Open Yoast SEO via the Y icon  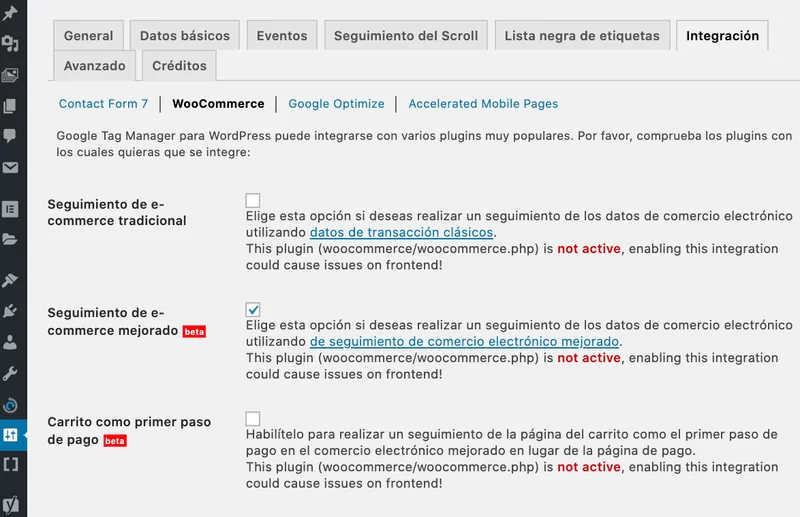[x=10, y=505]
